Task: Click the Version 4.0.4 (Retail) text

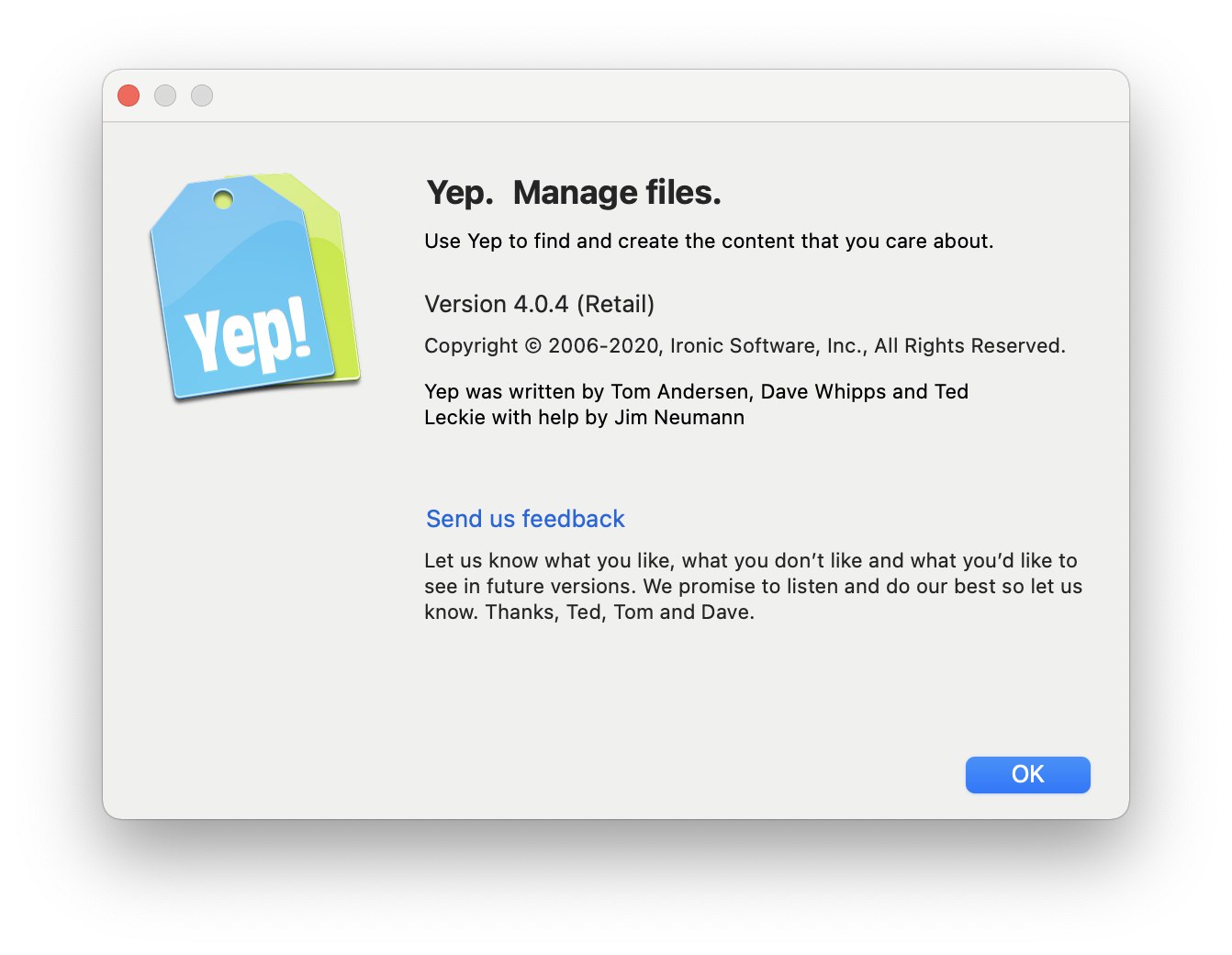Action: click(539, 304)
